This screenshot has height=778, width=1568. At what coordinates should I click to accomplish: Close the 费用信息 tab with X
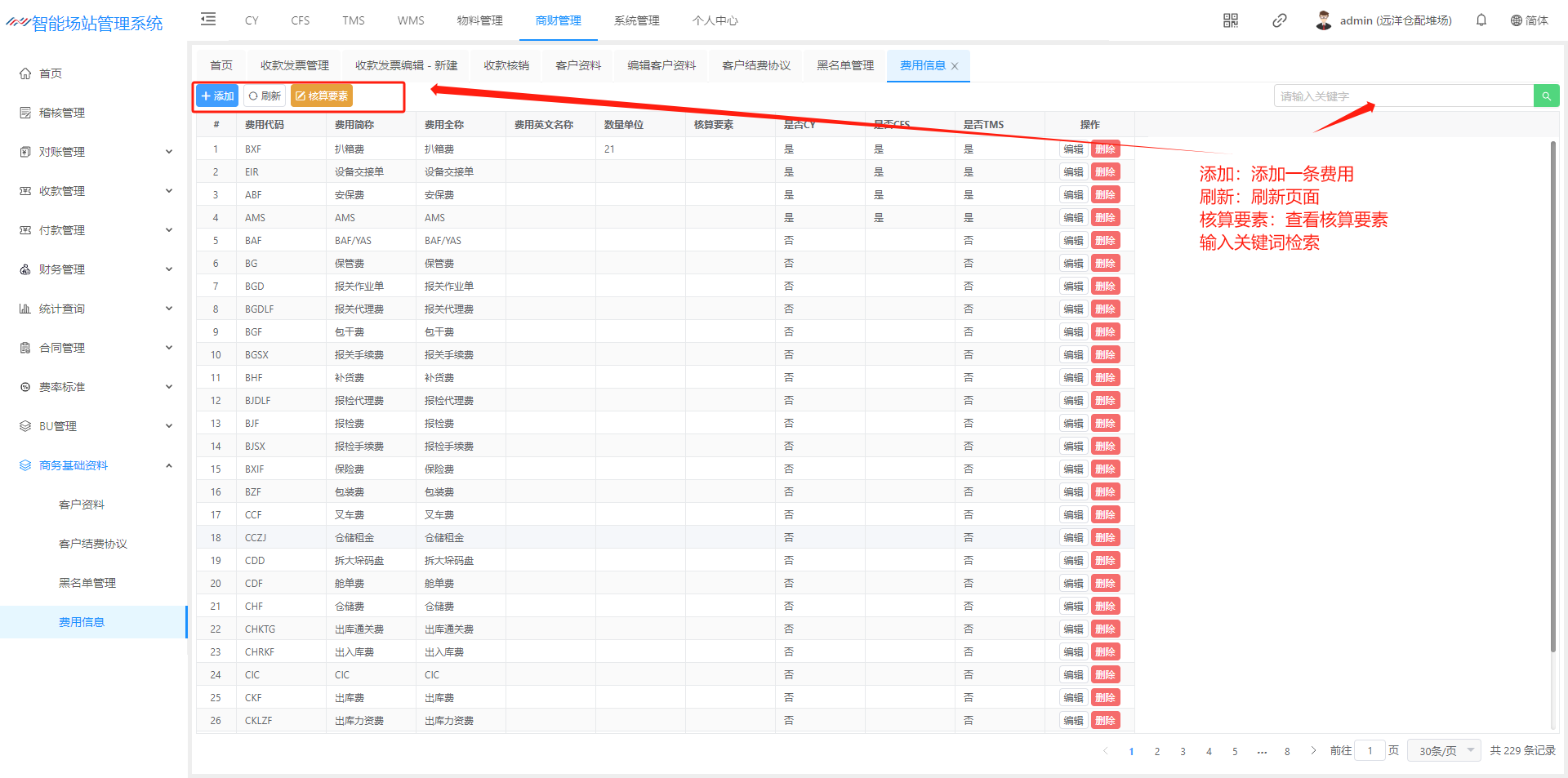point(955,66)
